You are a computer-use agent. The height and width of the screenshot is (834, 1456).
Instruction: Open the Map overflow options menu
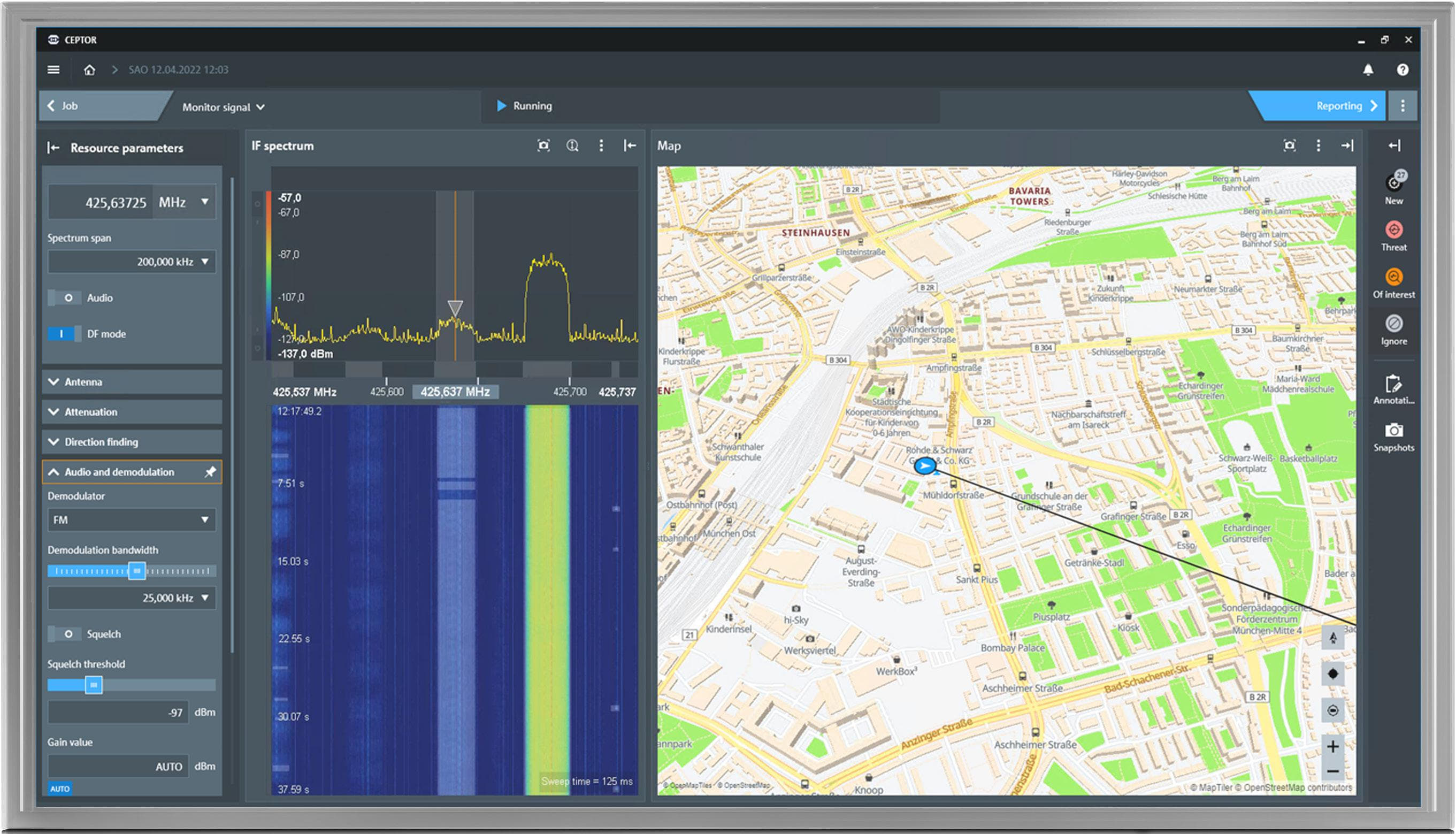tap(1319, 146)
